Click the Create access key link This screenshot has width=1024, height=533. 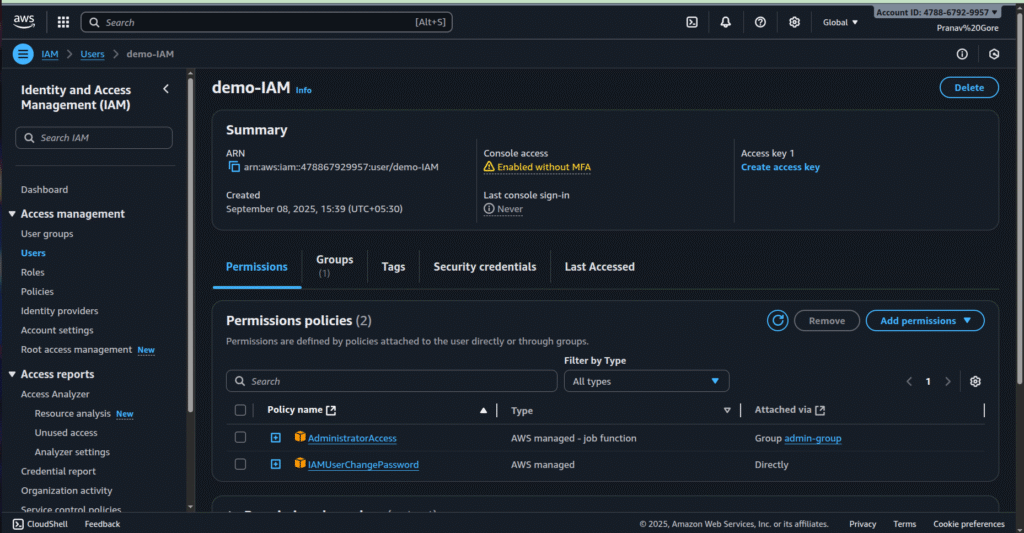(x=780, y=167)
